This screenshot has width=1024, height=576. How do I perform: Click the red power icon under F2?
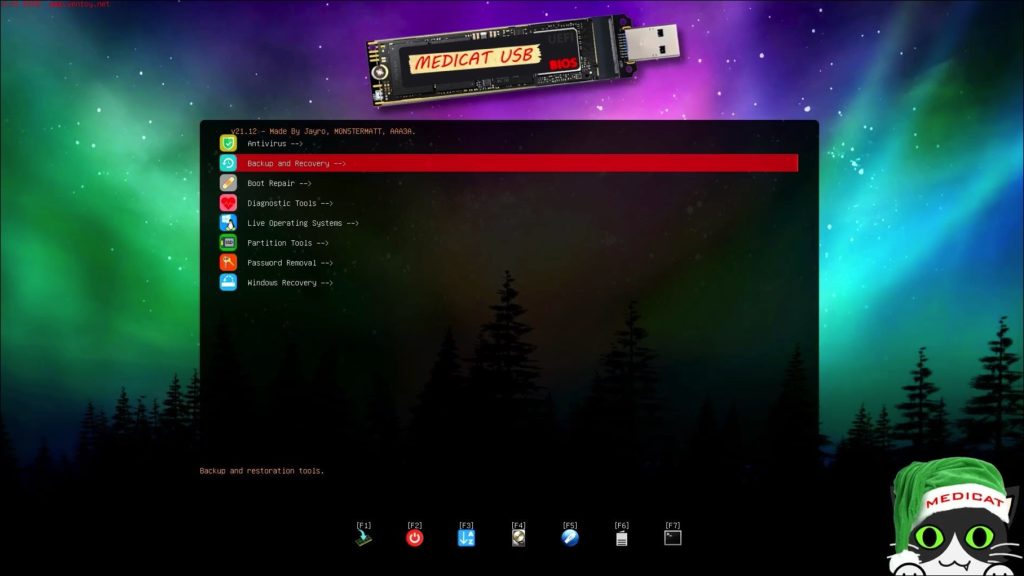tap(414, 538)
